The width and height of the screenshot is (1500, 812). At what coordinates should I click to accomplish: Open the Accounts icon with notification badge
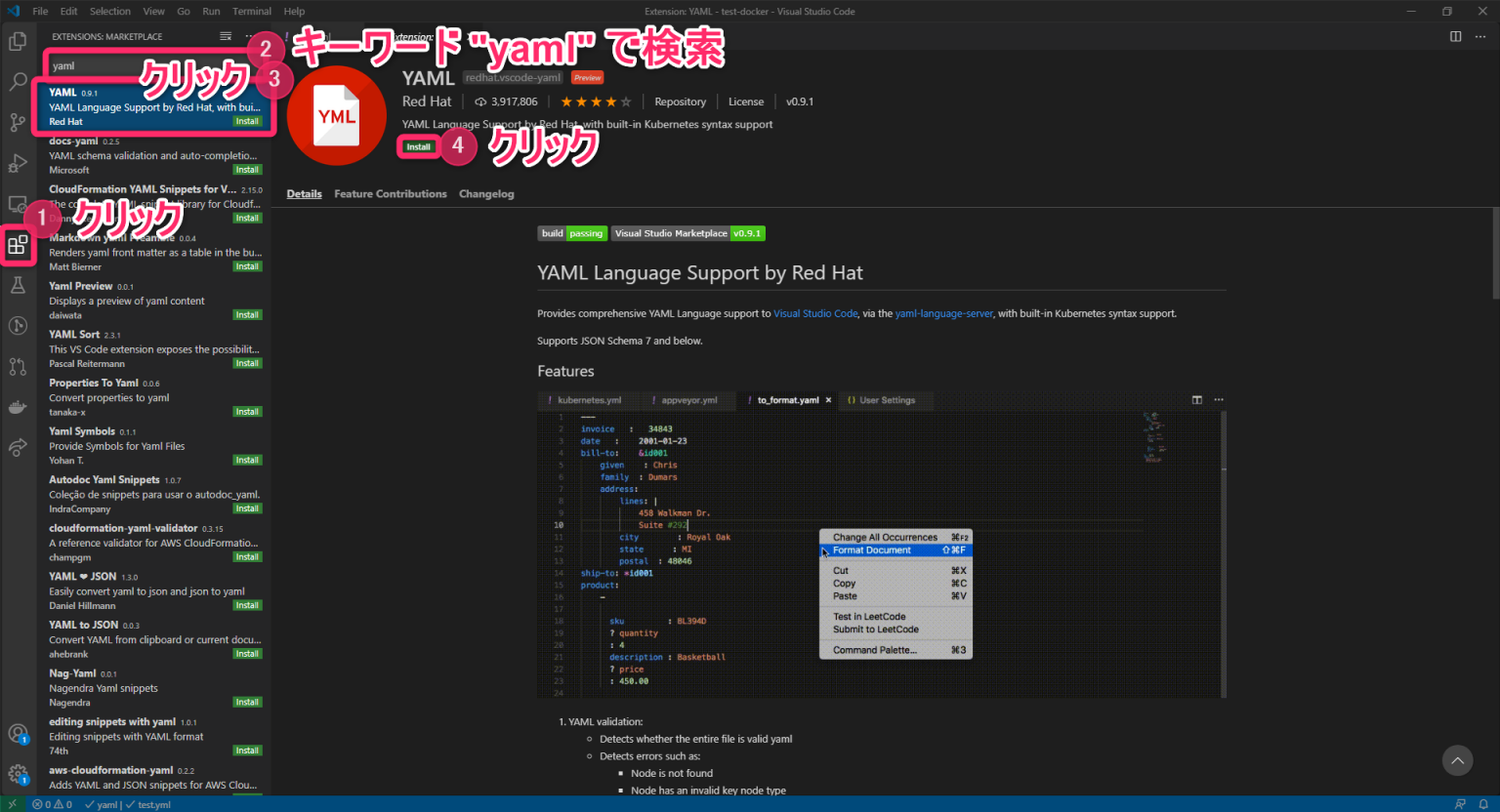[x=18, y=733]
